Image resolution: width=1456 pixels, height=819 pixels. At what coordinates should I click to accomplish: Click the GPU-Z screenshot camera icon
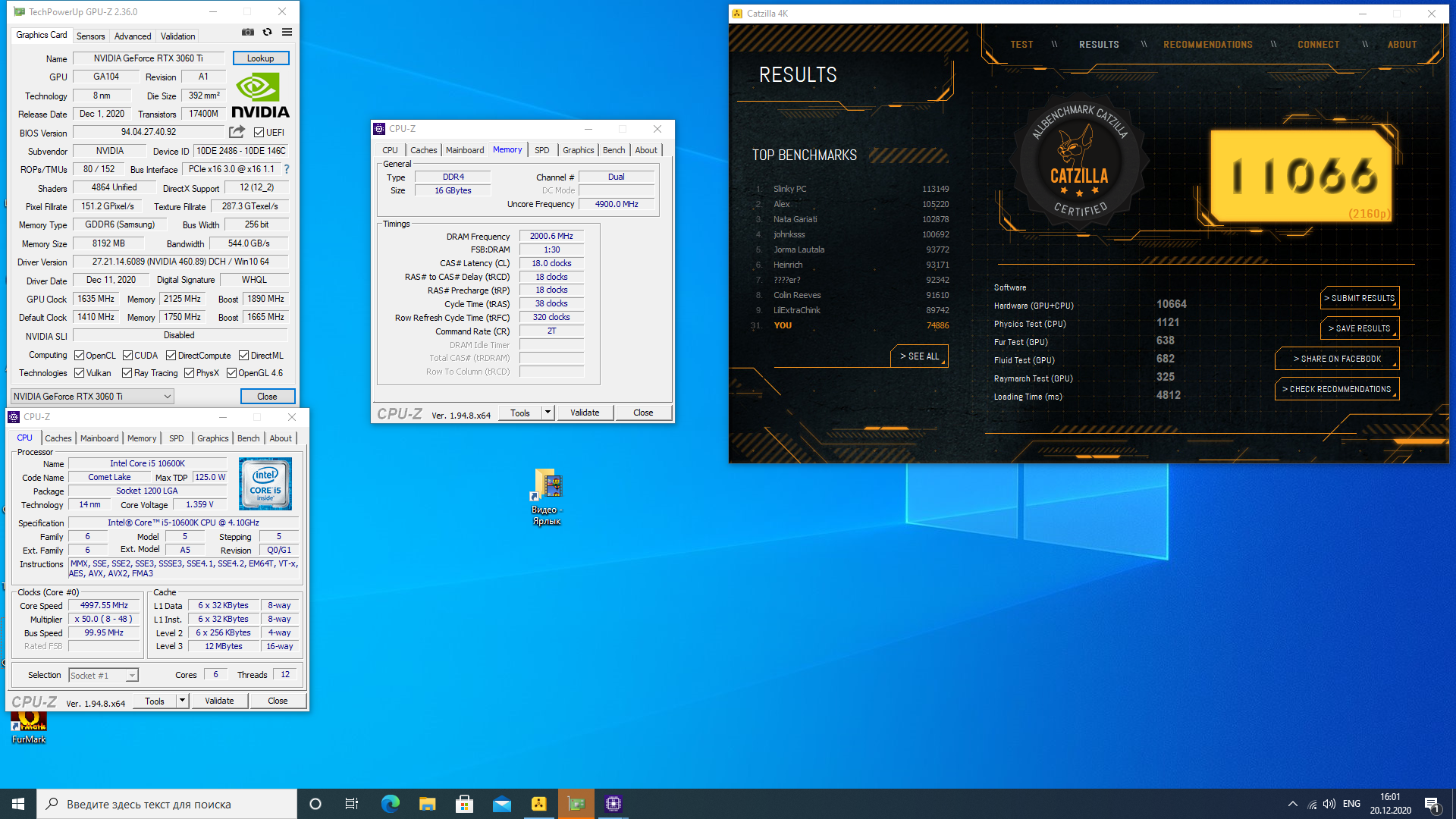click(x=248, y=33)
